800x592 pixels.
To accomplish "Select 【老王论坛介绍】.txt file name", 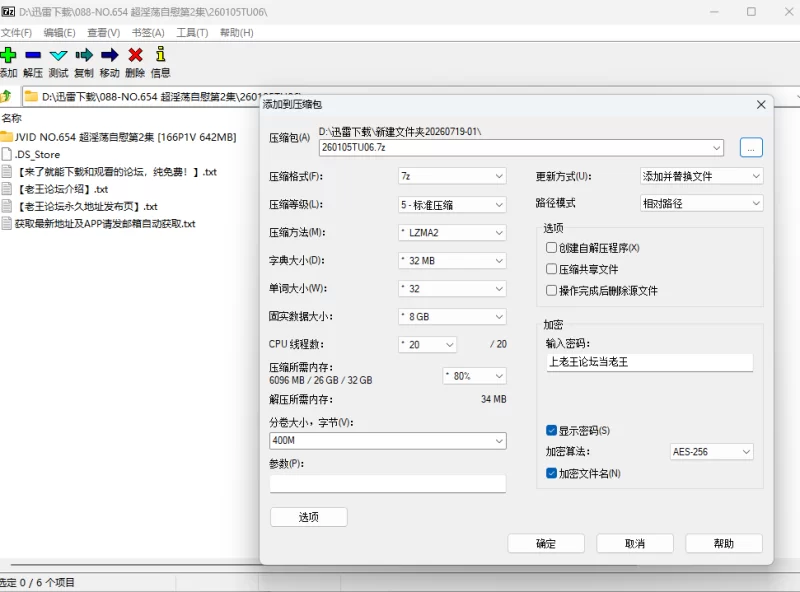I will [62, 189].
